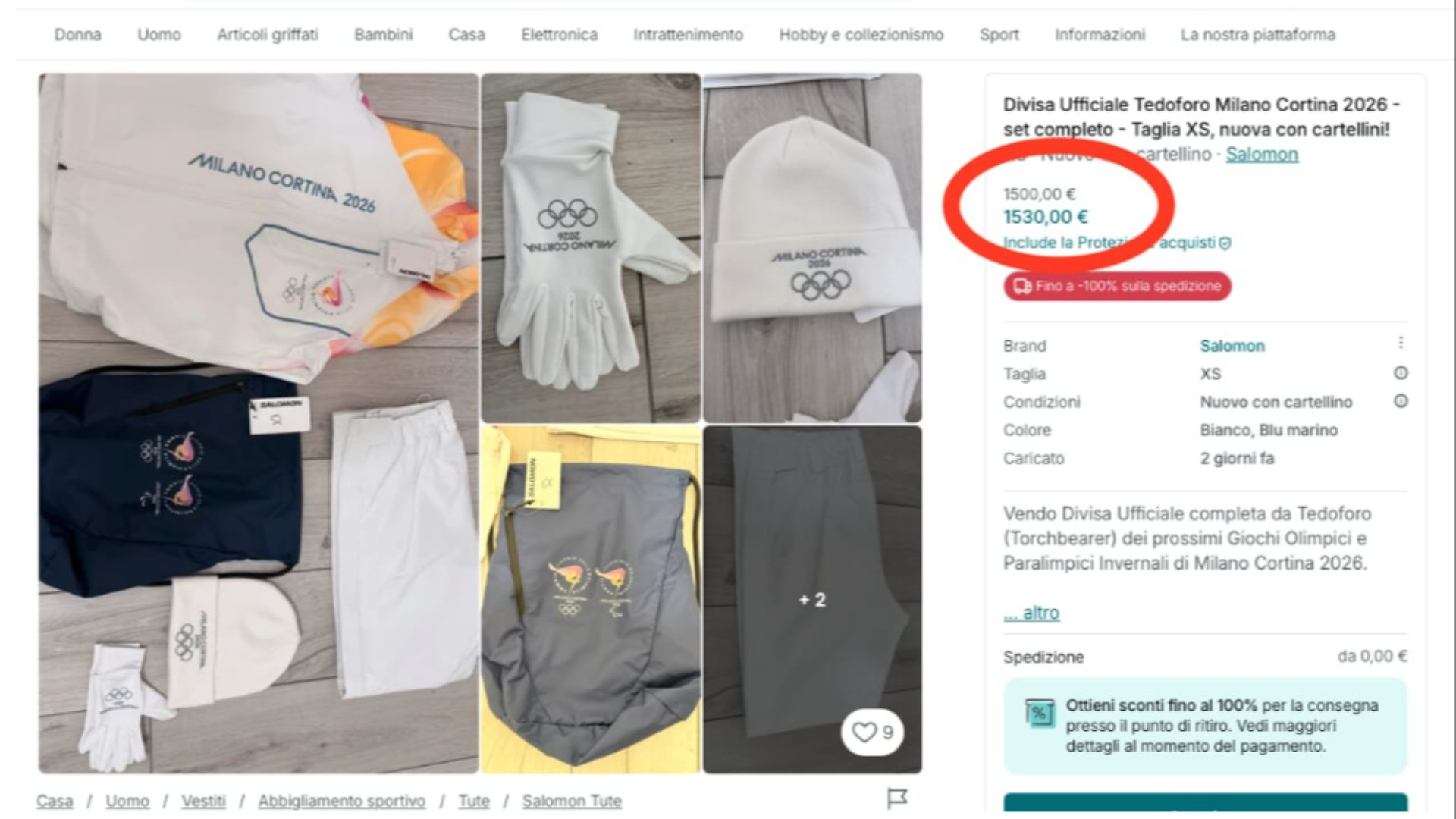The image size is (1456, 819).
Task: Open the white beanie photo thumbnail
Action: [x=812, y=247]
